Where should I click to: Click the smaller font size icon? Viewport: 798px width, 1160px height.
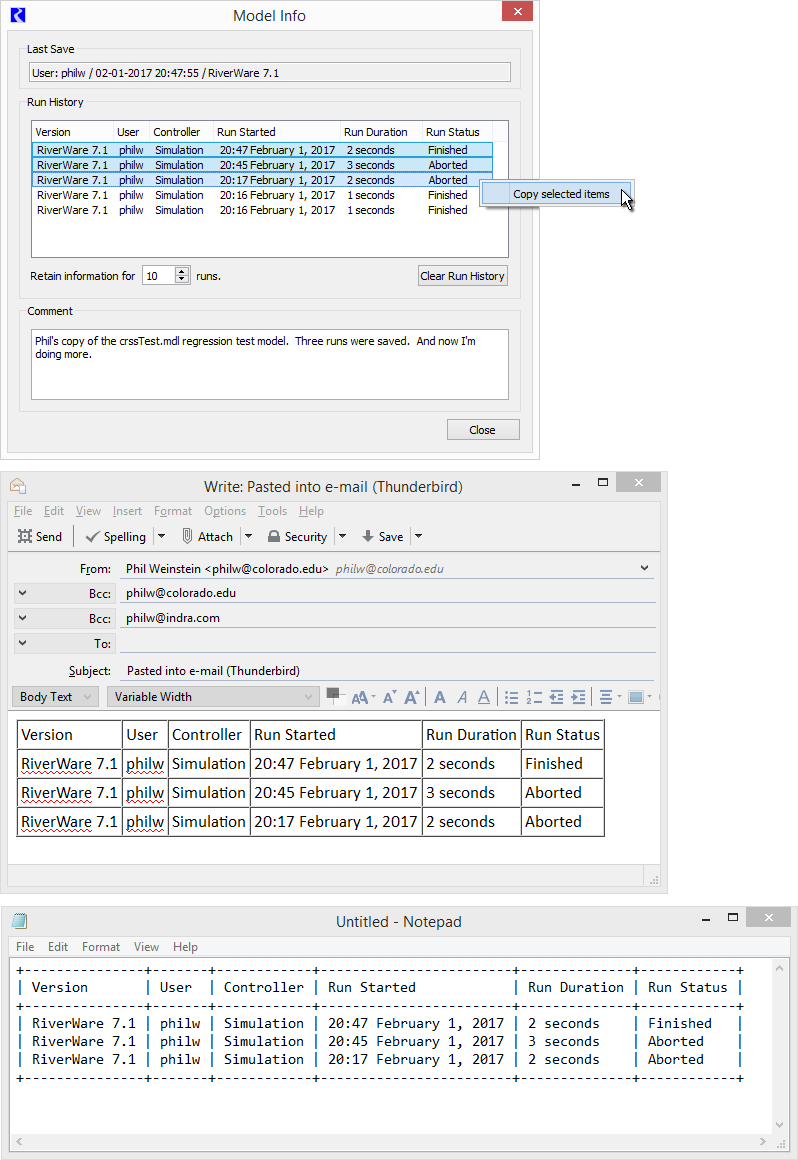[389, 697]
